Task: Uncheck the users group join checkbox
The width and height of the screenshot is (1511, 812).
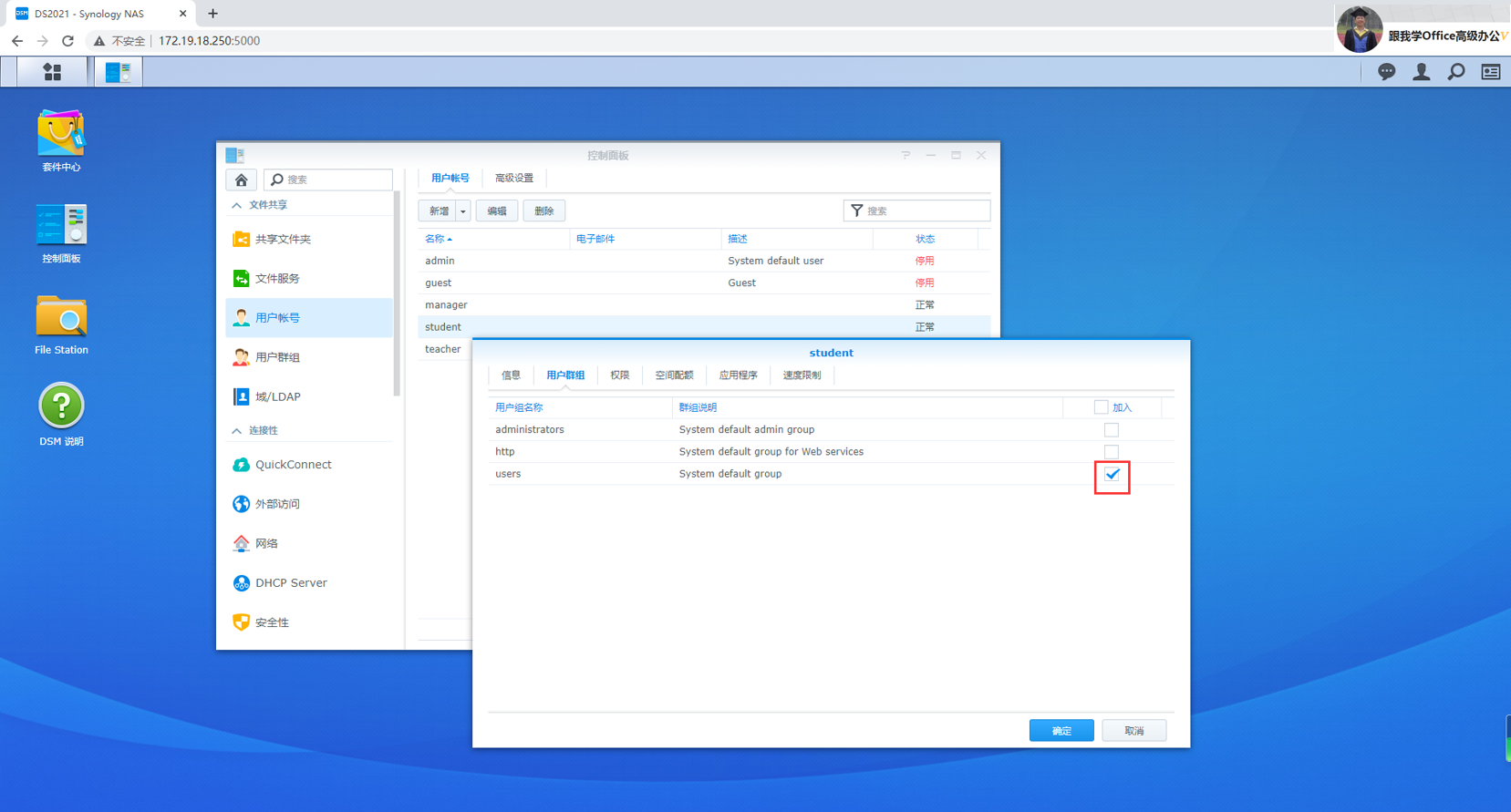Action: pos(1112,474)
